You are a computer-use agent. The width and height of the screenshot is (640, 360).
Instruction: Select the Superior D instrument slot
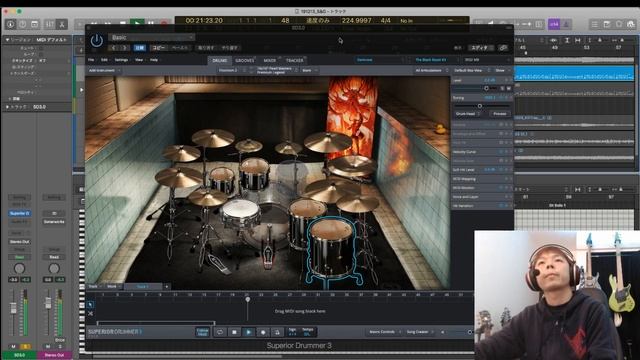point(19,213)
